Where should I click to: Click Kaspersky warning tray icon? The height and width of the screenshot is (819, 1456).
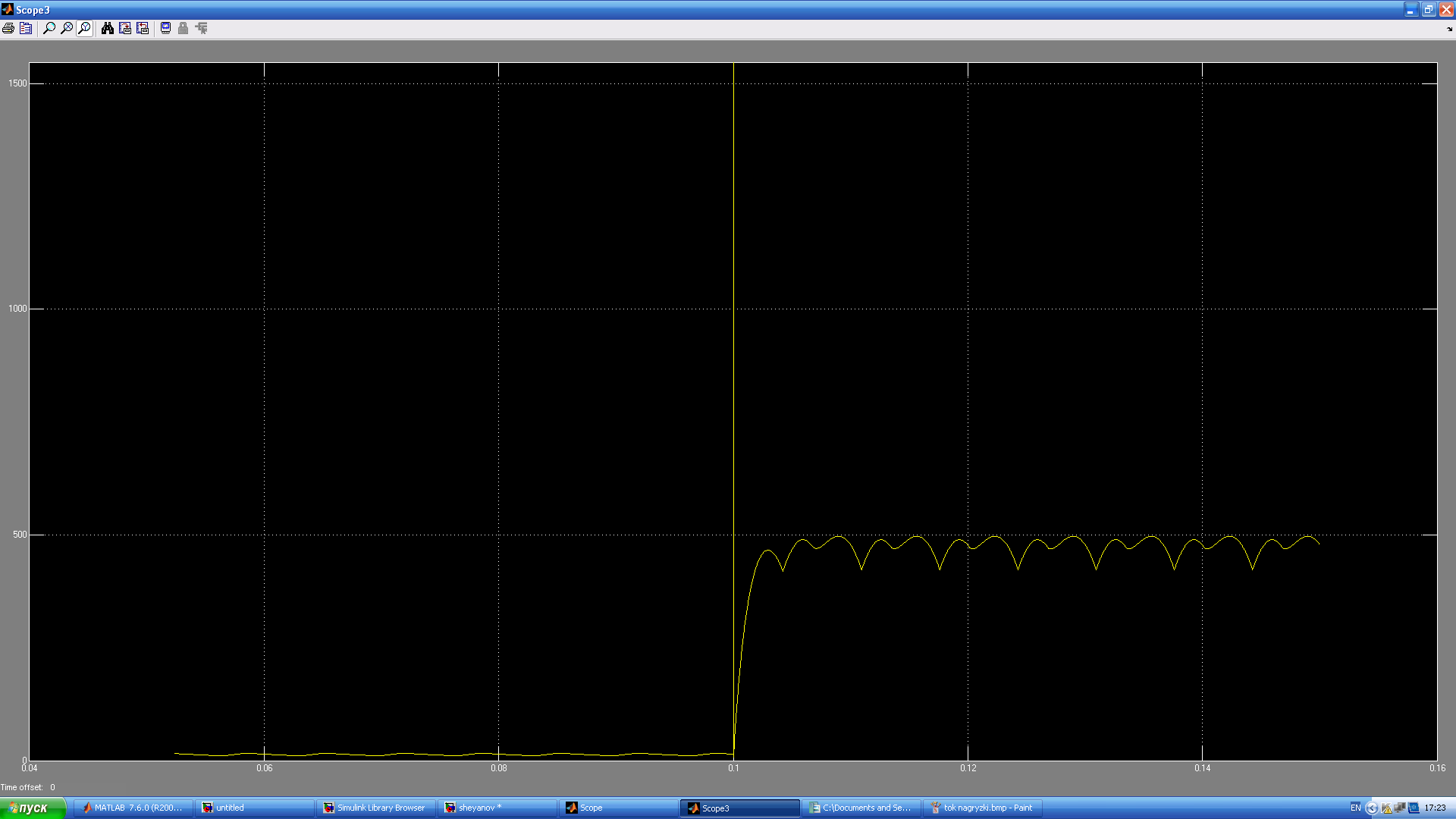pyautogui.click(x=1386, y=808)
